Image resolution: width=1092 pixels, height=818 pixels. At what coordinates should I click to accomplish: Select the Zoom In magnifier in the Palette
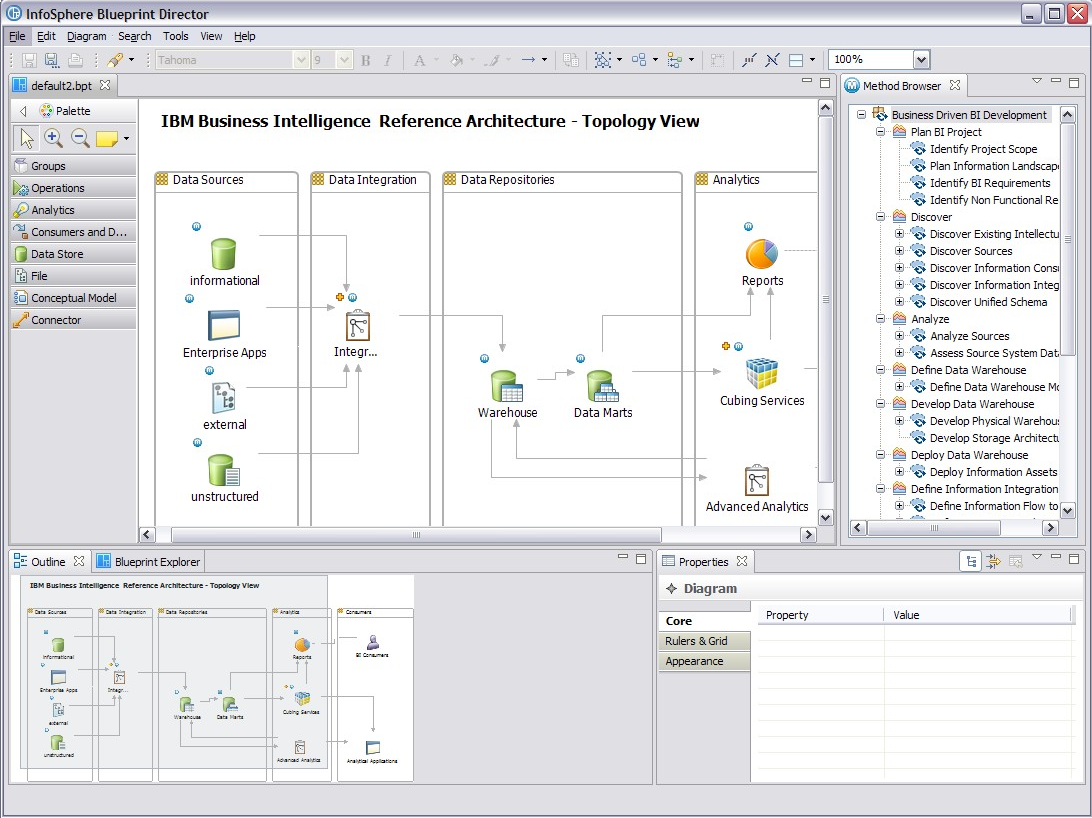coord(54,138)
